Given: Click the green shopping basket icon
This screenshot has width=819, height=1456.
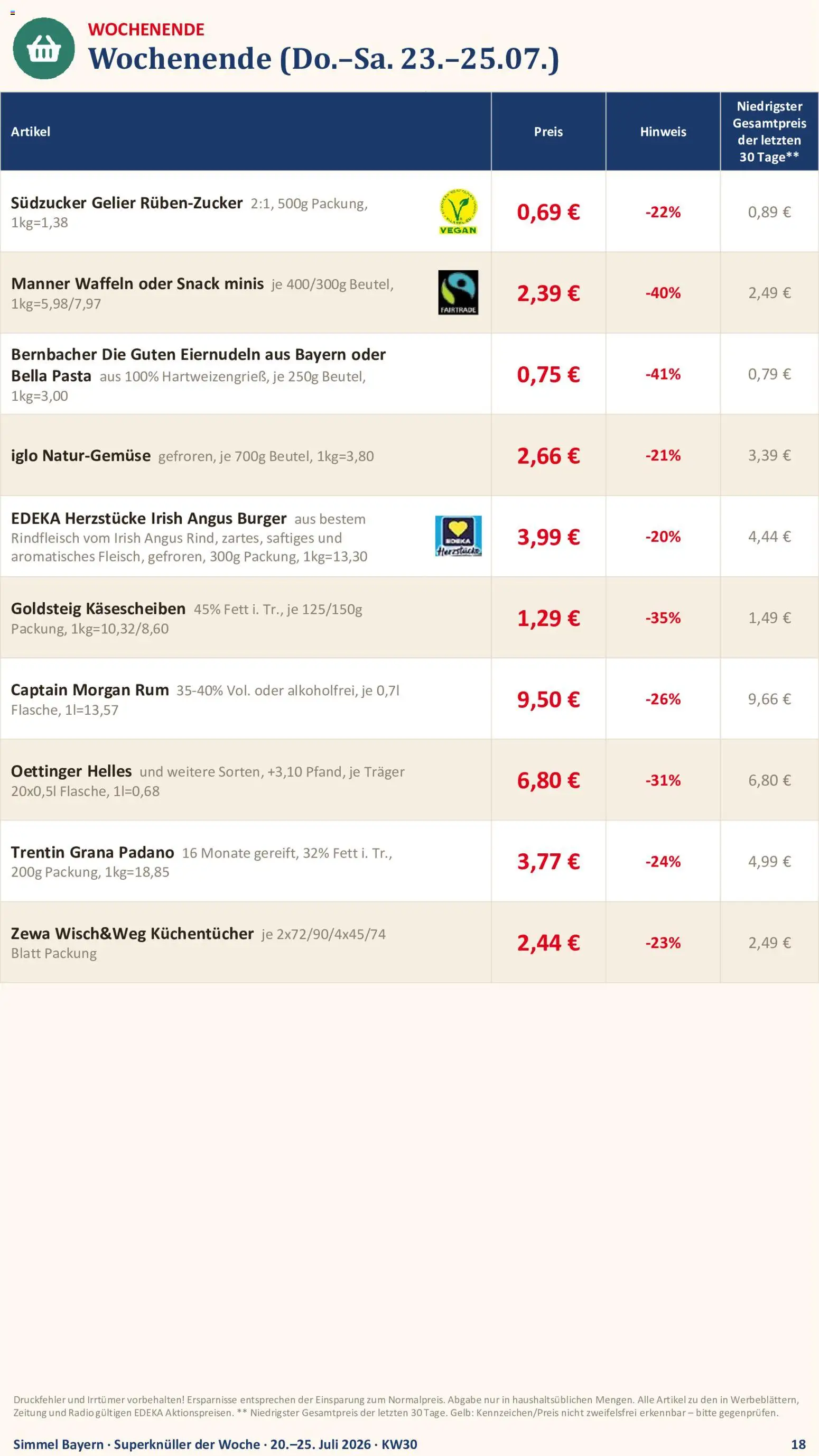Looking at the screenshot, I should point(43,49).
